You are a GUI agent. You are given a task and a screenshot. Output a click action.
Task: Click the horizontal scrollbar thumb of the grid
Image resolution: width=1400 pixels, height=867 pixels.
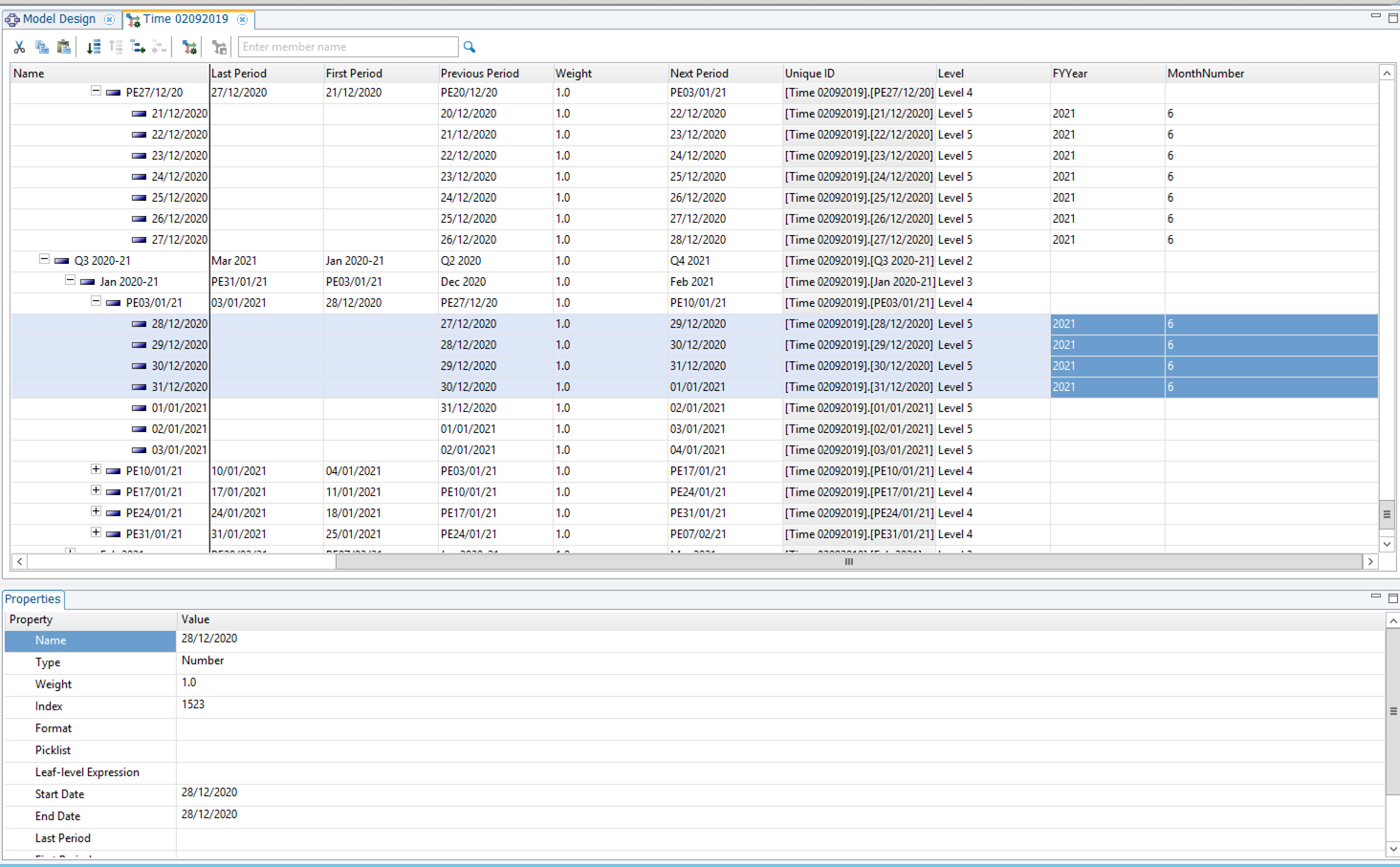click(848, 562)
